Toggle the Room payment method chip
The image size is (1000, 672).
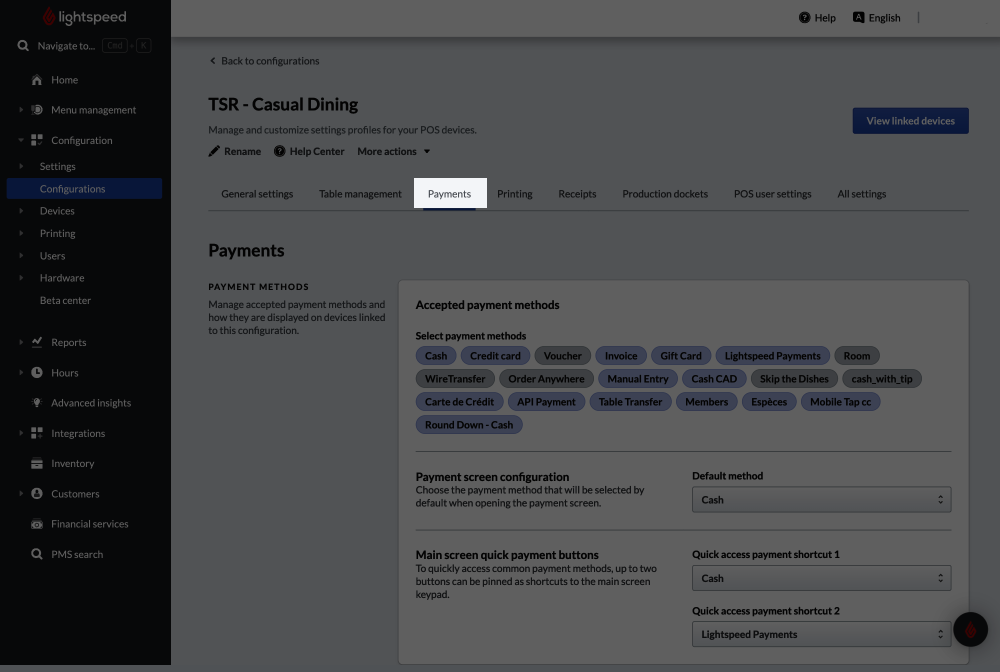coord(857,356)
